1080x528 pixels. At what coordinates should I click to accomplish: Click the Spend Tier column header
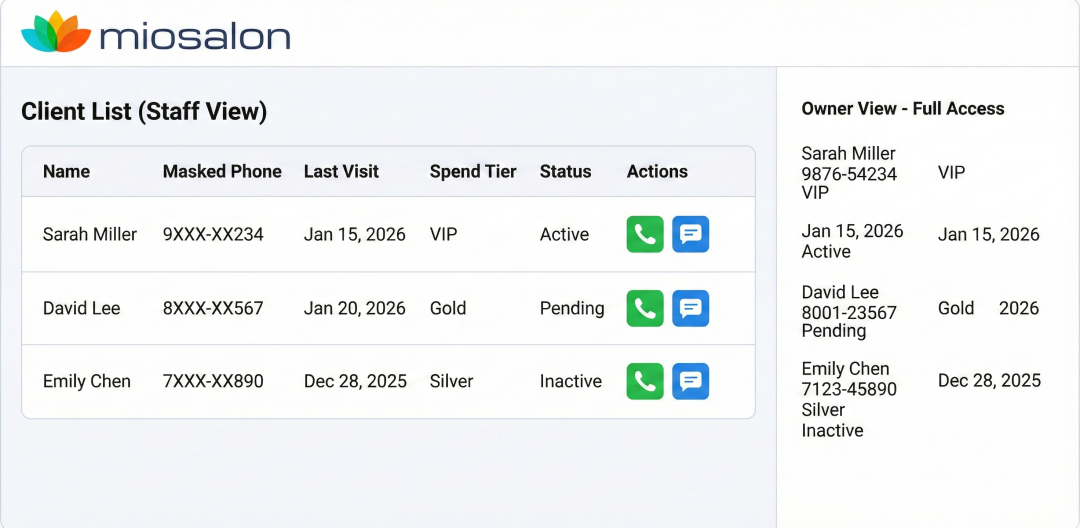coord(473,172)
